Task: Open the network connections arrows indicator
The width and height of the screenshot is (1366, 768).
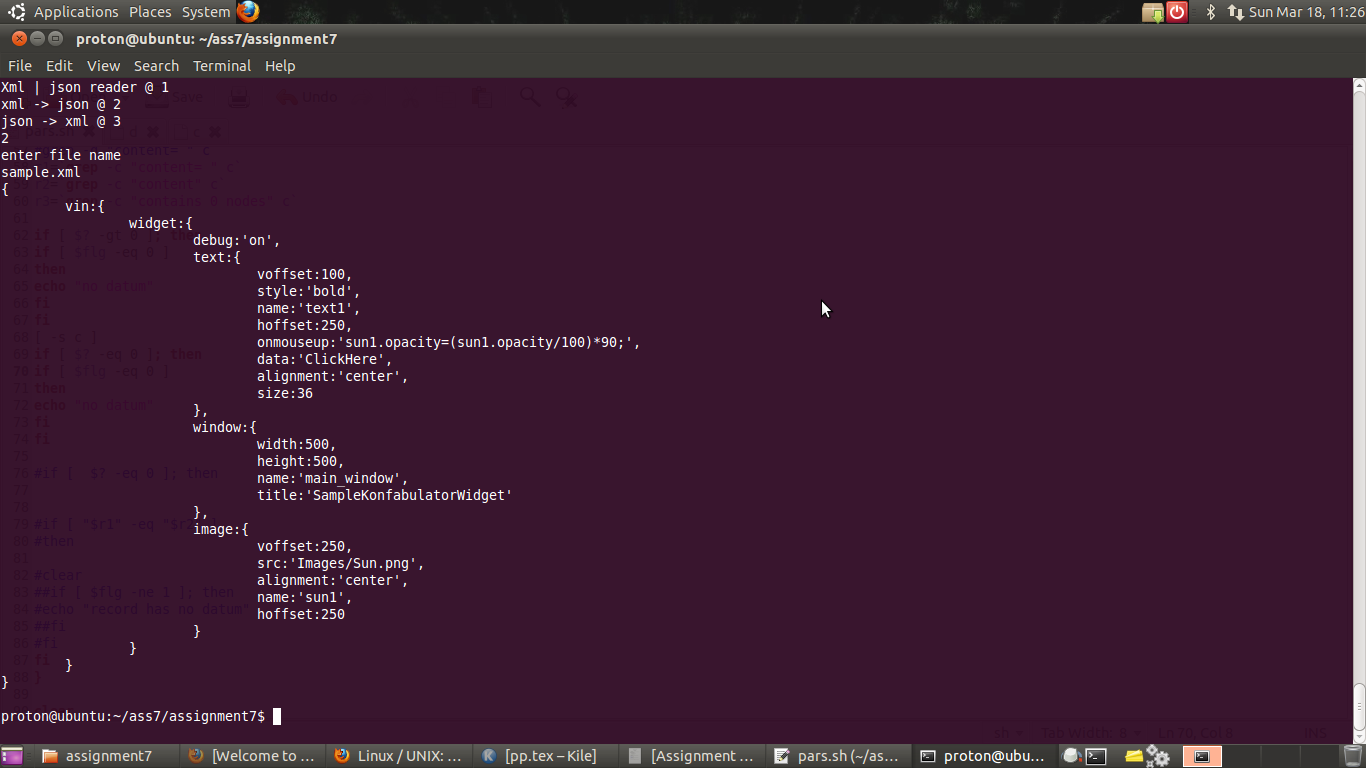Action: click(1236, 12)
